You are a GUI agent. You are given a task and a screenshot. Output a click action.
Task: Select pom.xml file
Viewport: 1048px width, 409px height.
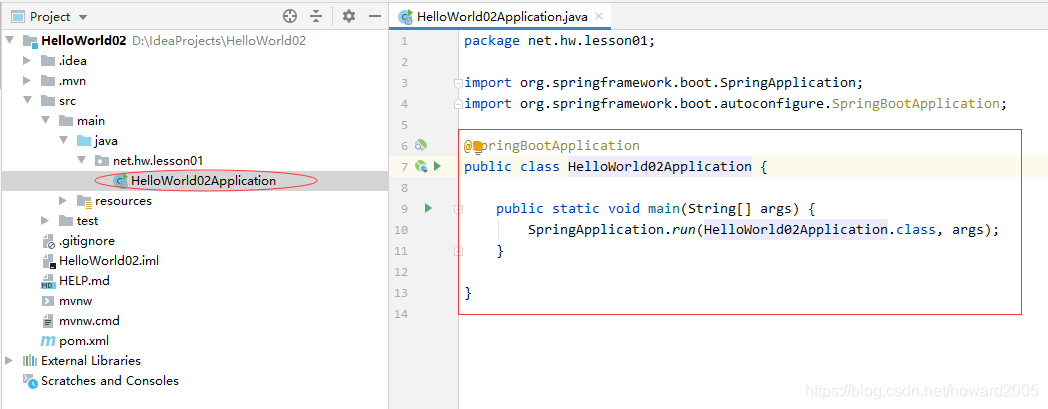pos(84,341)
